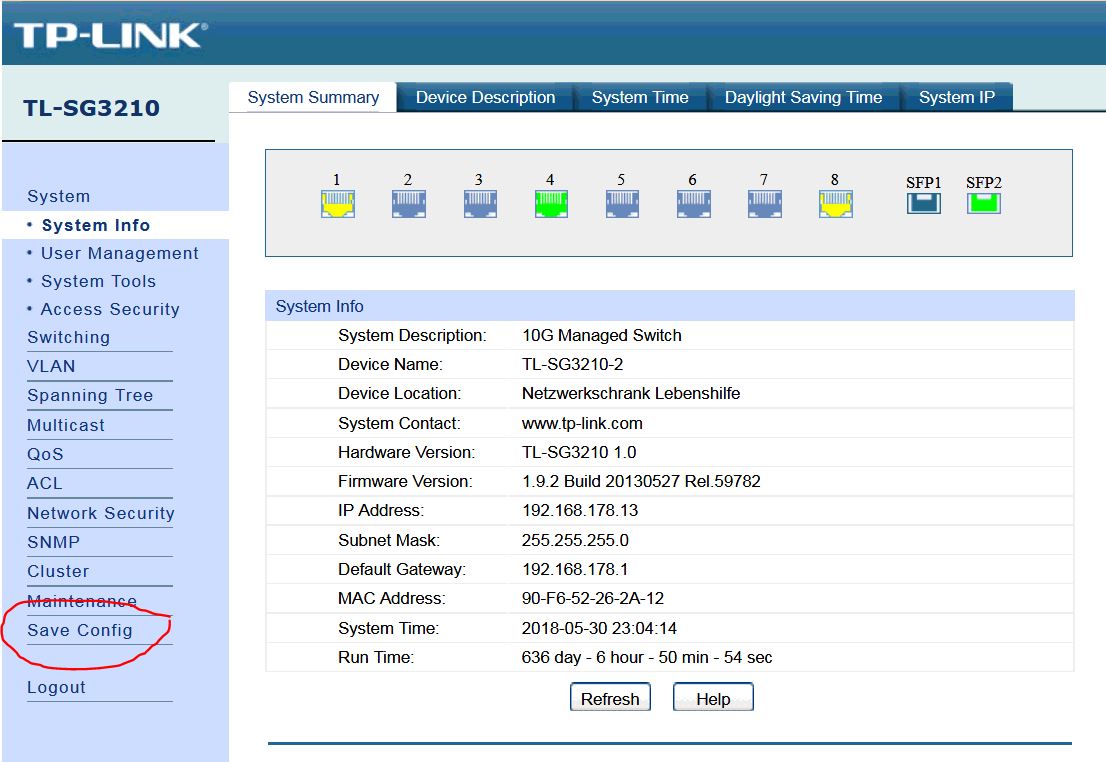1106x762 pixels.
Task: Click the port 5 icon
Action: click(622, 204)
